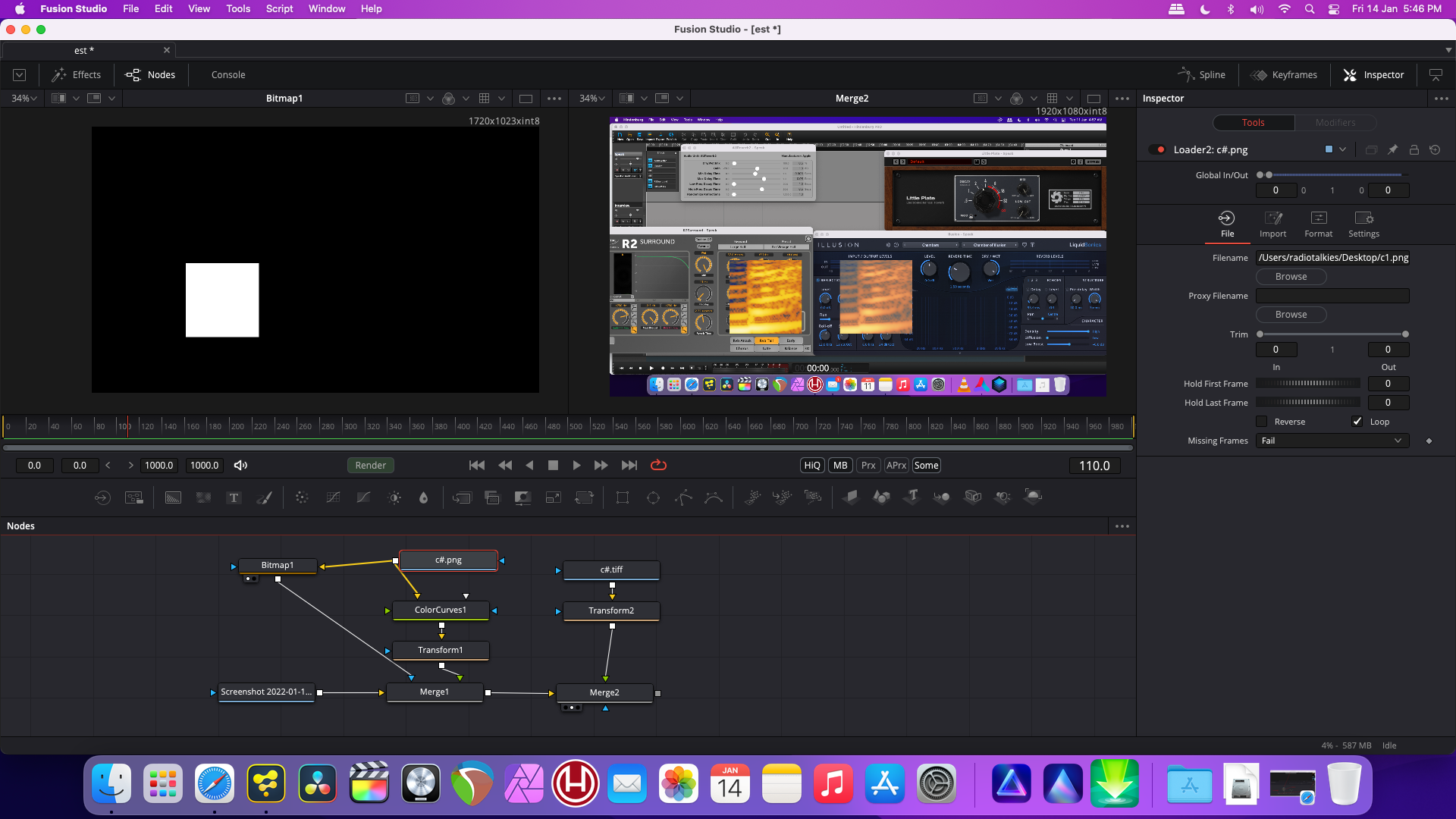Image resolution: width=1456 pixels, height=819 pixels.
Task: Switch to the Modifiers tab in Inspector
Action: click(1335, 123)
